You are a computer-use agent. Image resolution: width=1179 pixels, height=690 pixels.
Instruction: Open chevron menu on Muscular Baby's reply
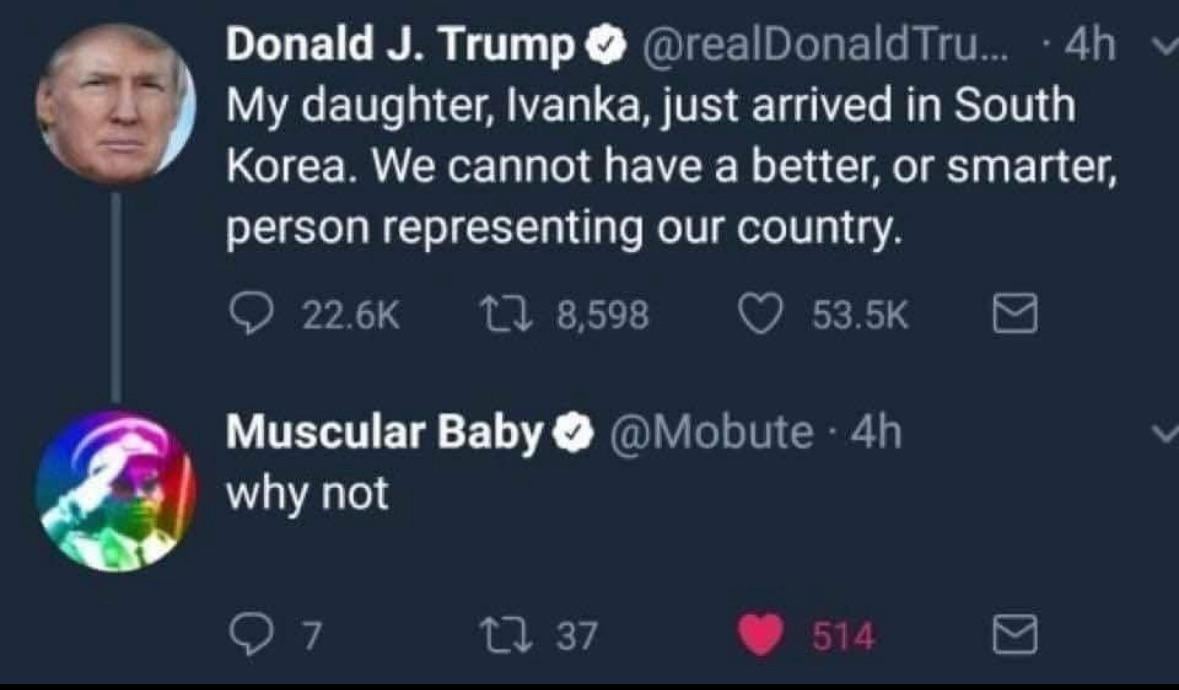pos(1161,434)
